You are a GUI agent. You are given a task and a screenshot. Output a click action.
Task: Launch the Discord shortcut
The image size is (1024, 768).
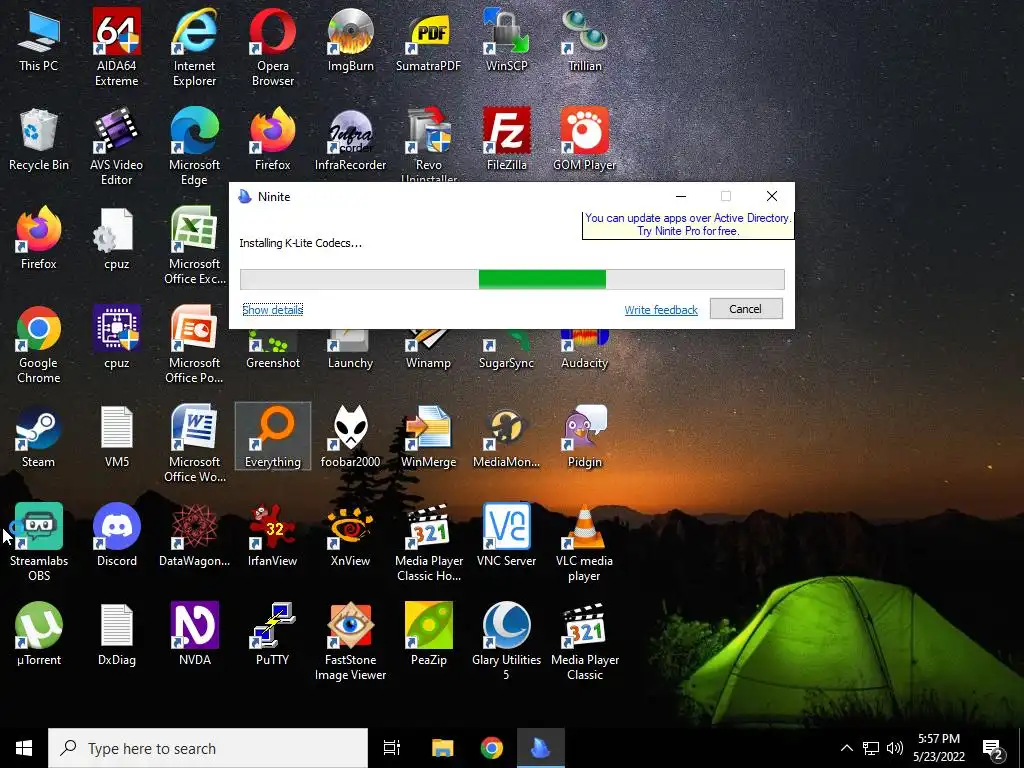pos(117,536)
